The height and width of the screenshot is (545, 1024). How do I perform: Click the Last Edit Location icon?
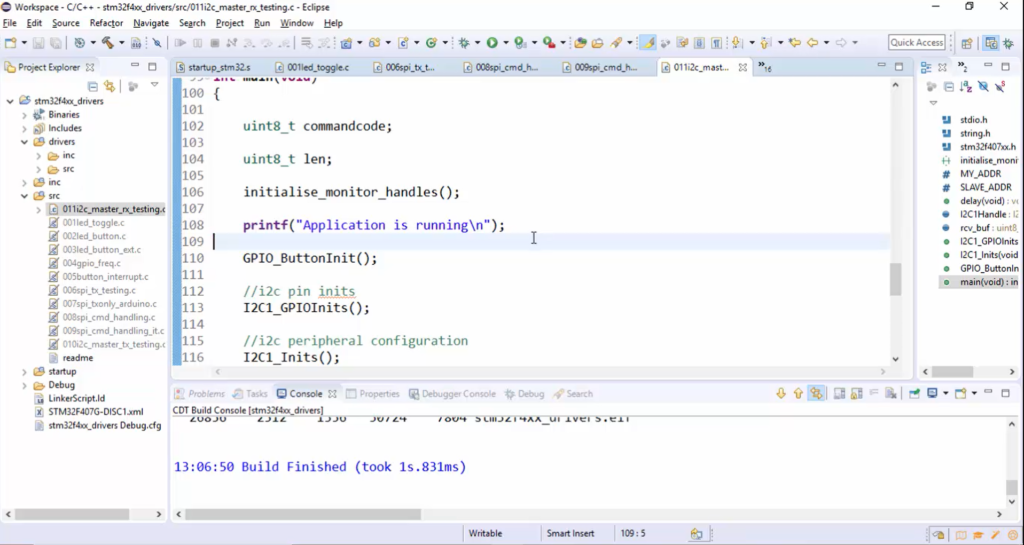[794, 42]
